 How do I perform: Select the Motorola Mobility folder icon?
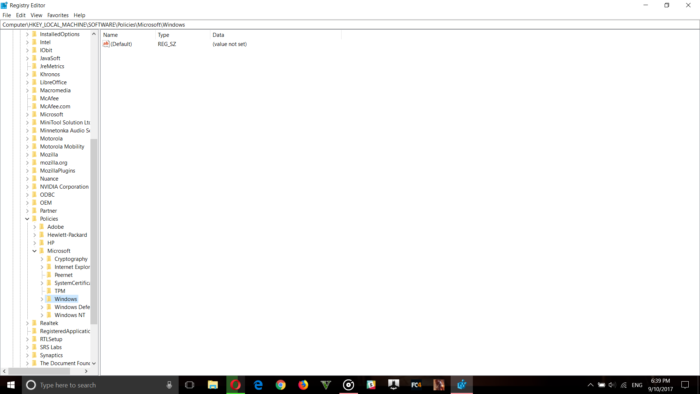click(34, 146)
